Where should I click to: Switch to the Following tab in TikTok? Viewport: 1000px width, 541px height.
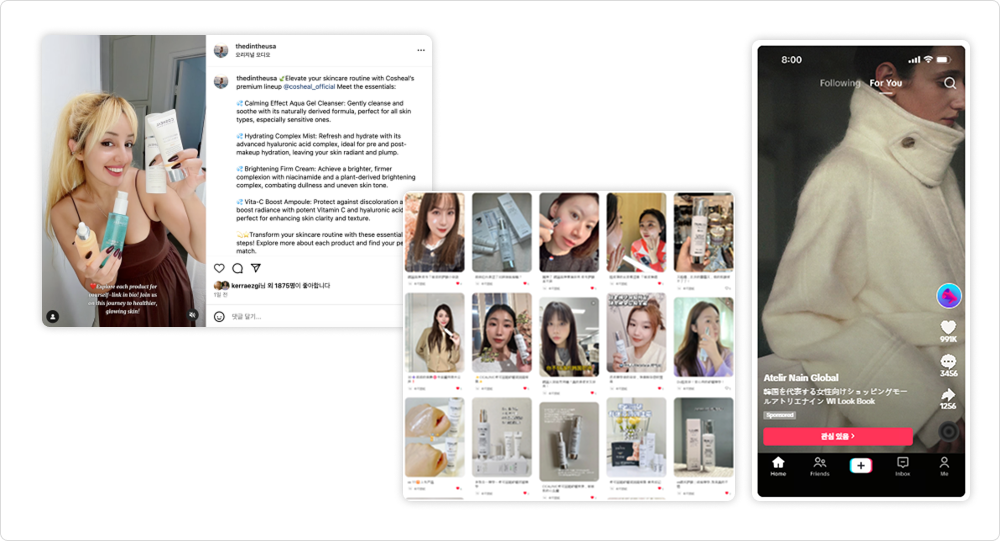[x=839, y=83]
